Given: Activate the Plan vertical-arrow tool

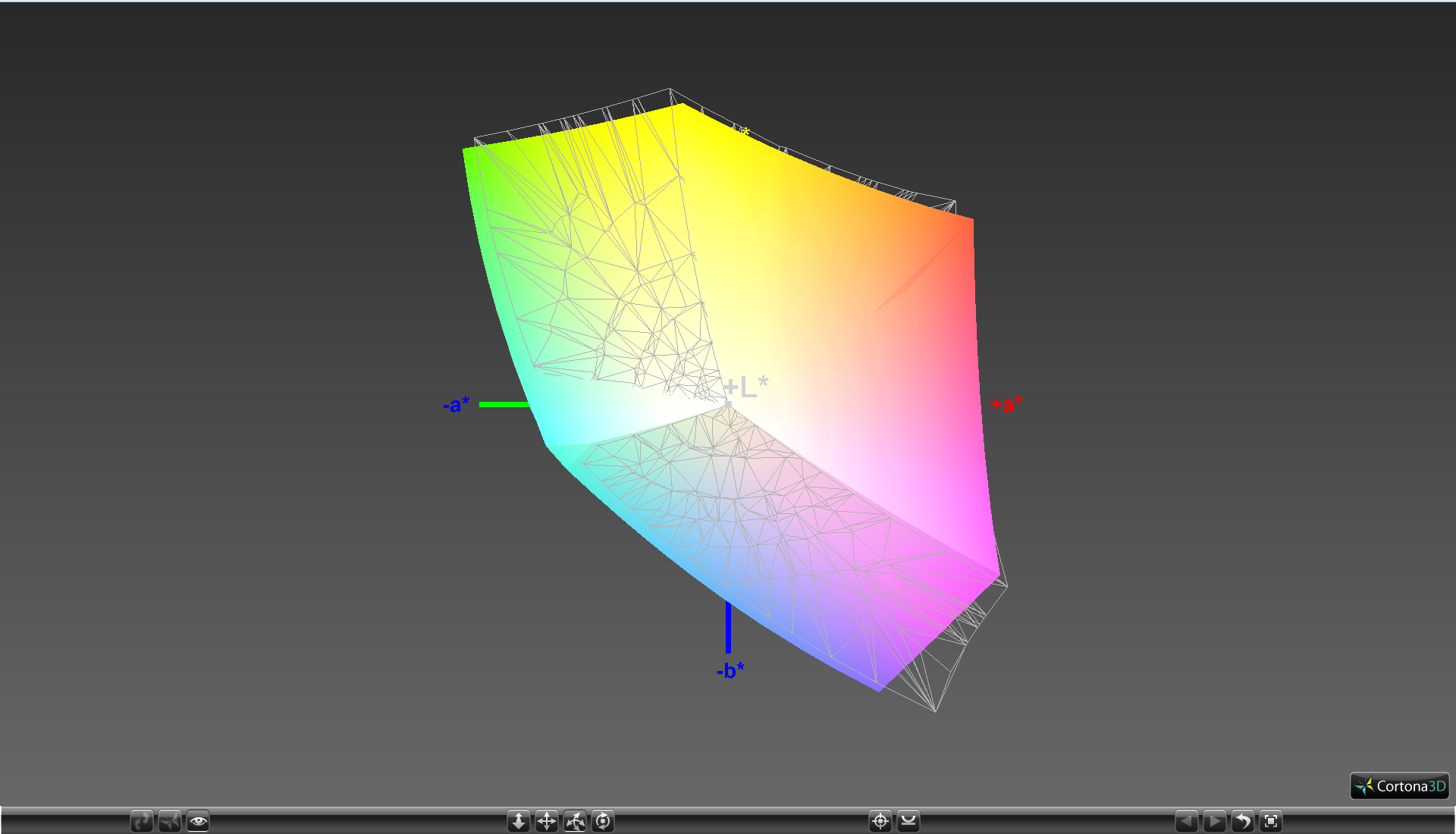Looking at the screenshot, I should [x=519, y=821].
